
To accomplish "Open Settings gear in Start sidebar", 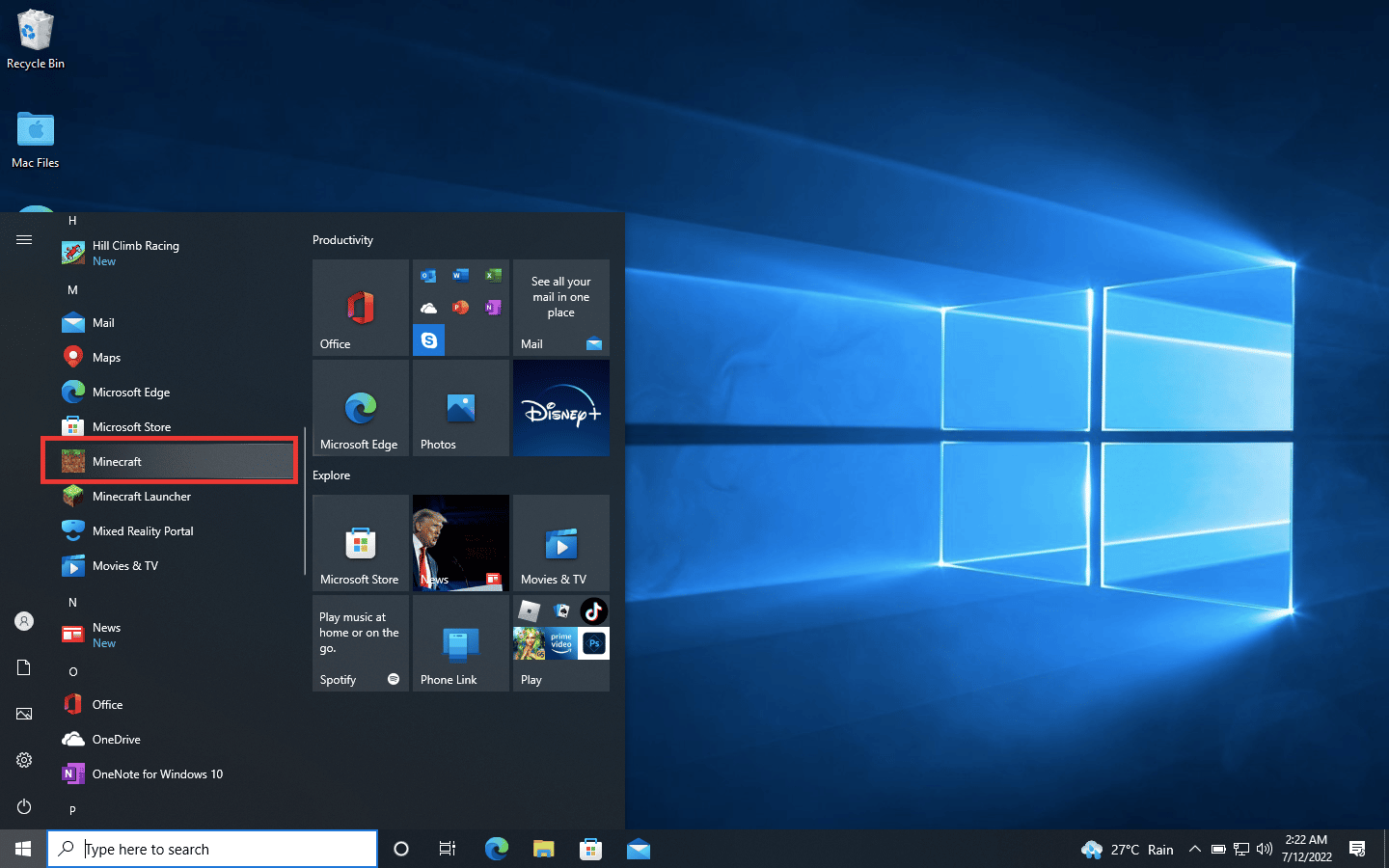I will tap(24, 760).
